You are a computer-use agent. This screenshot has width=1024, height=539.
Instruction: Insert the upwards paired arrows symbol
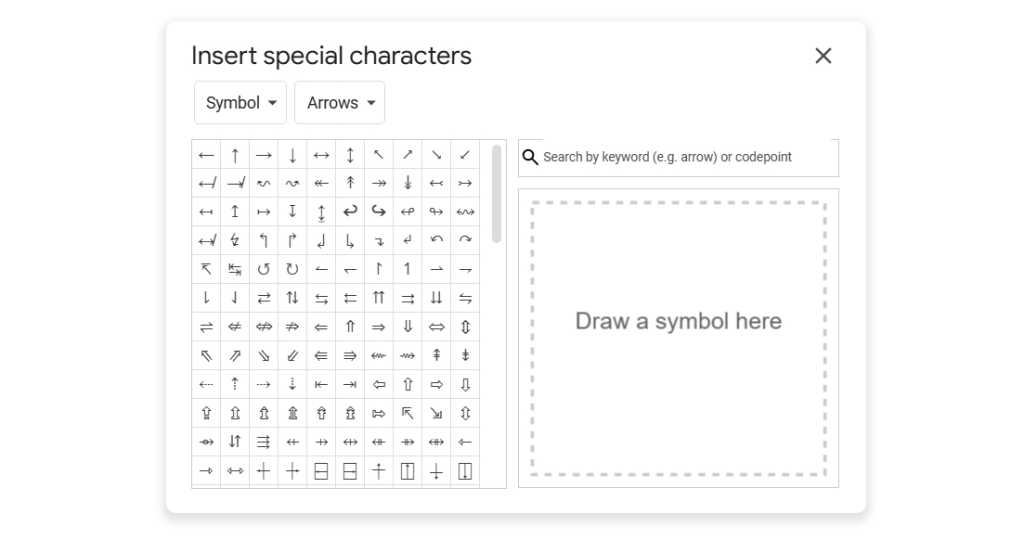[379, 298]
